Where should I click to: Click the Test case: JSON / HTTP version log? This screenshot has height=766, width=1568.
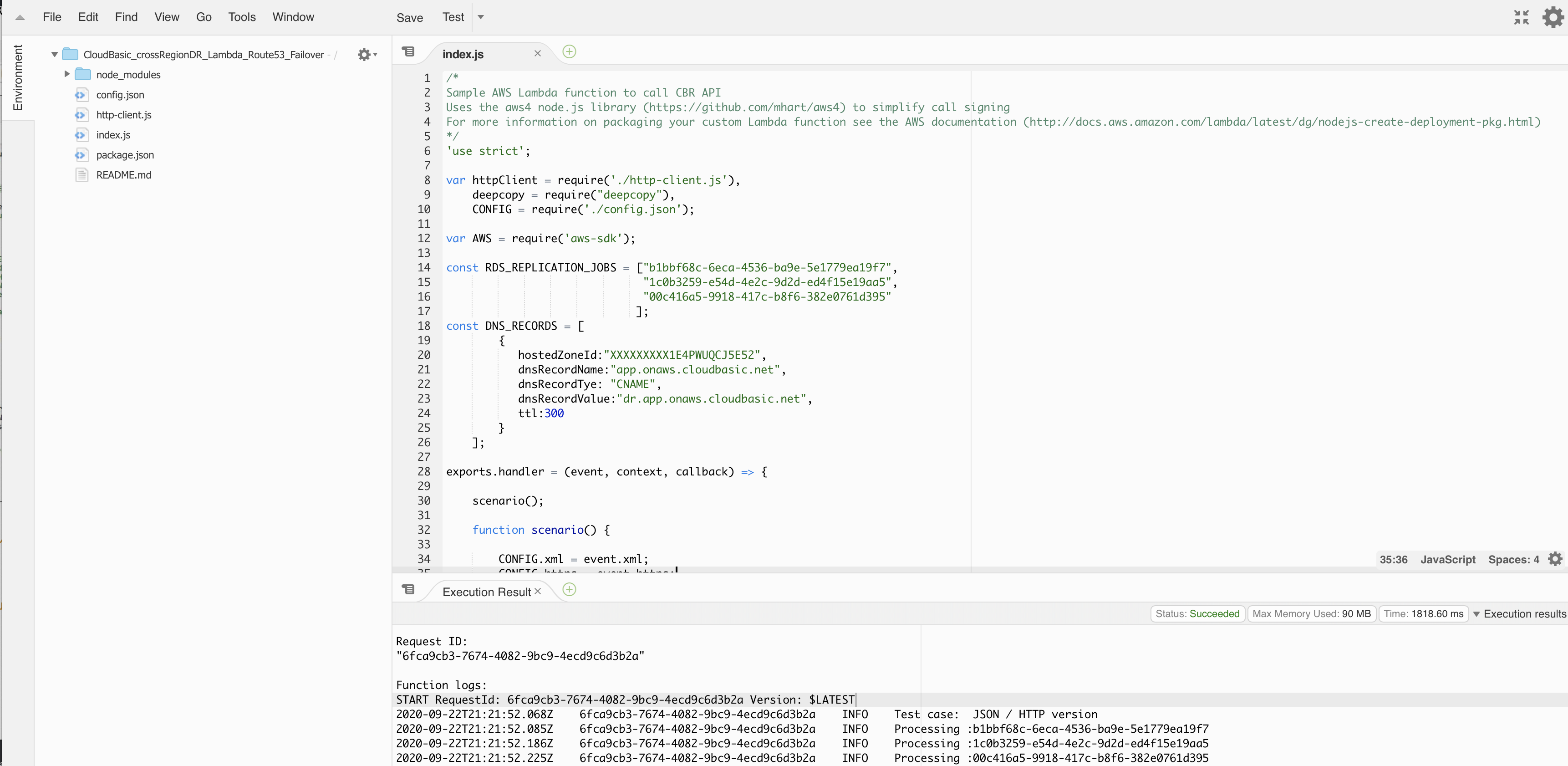pyautogui.click(x=995, y=714)
